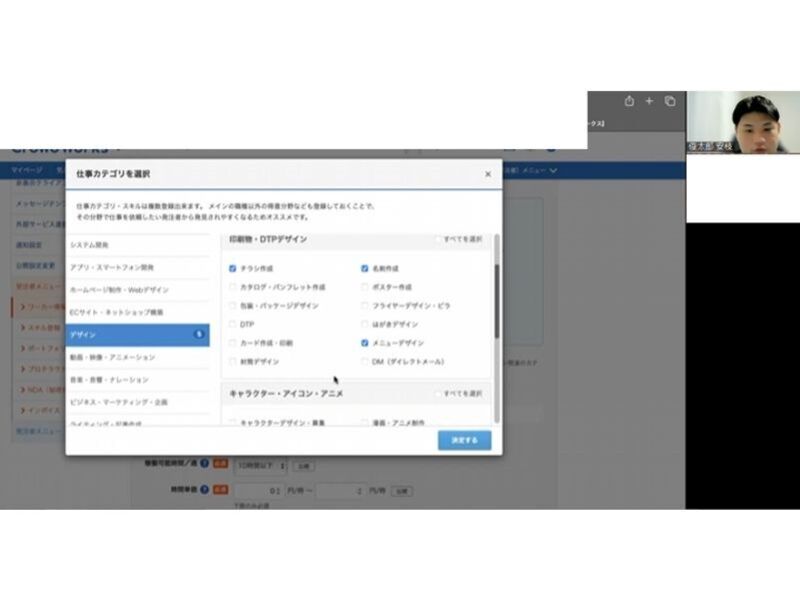Viewport: 800px width, 600px height.
Task: Select the 動画・映像・アニメーション category
Action: [138, 357]
